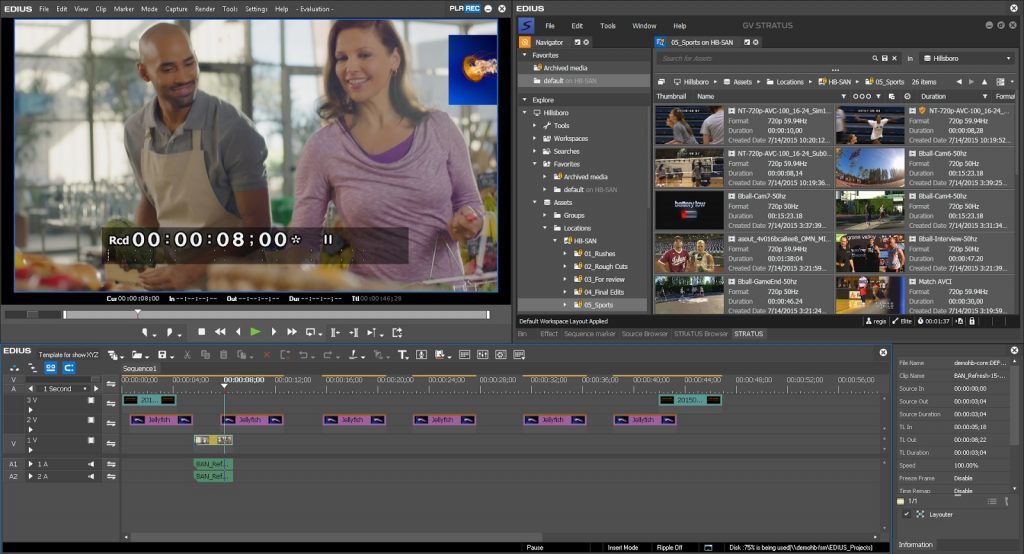Click the Audio Mixer icon in timeline toolbar
1024x554 pixels.
(483, 355)
